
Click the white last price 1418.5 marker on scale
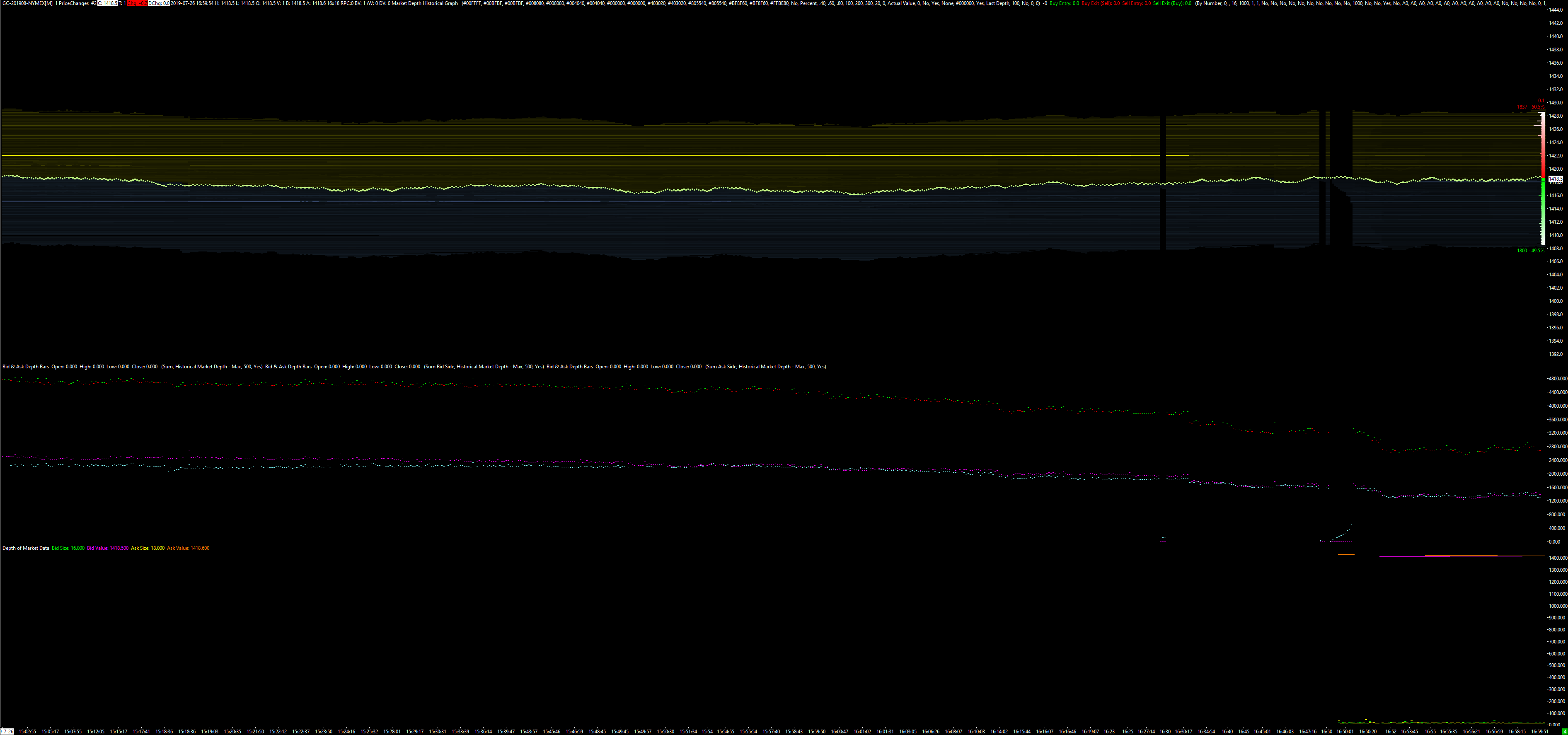(x=1555, y=179)
